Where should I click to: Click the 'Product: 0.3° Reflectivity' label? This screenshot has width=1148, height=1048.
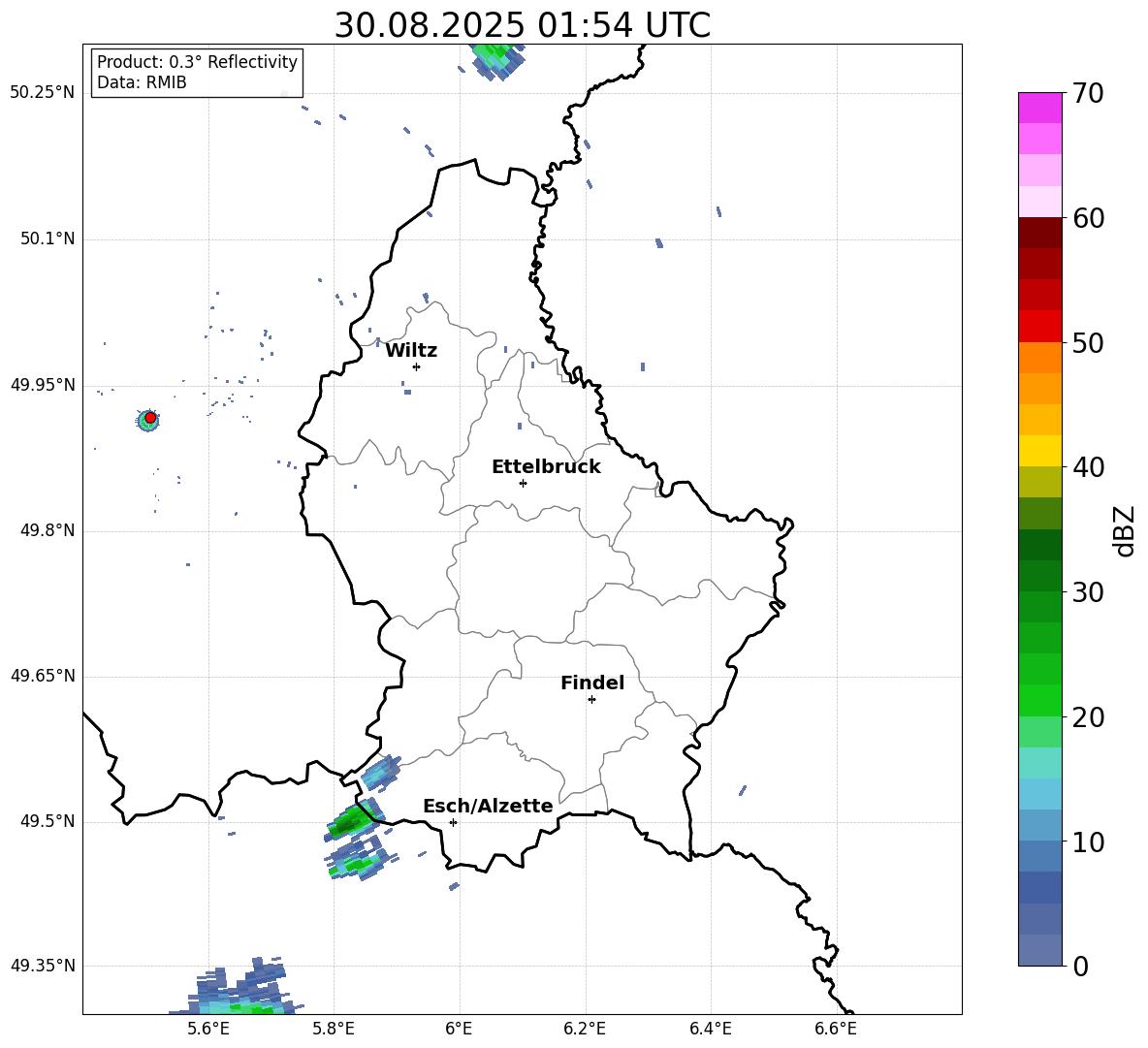tap(197, 62)
